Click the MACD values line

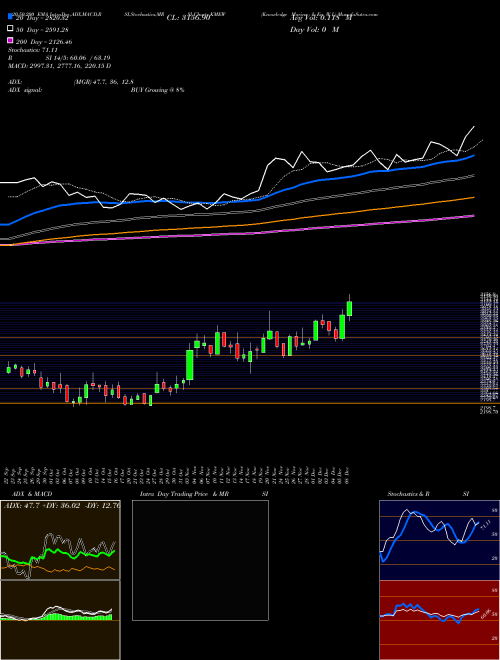click(60, 66)
